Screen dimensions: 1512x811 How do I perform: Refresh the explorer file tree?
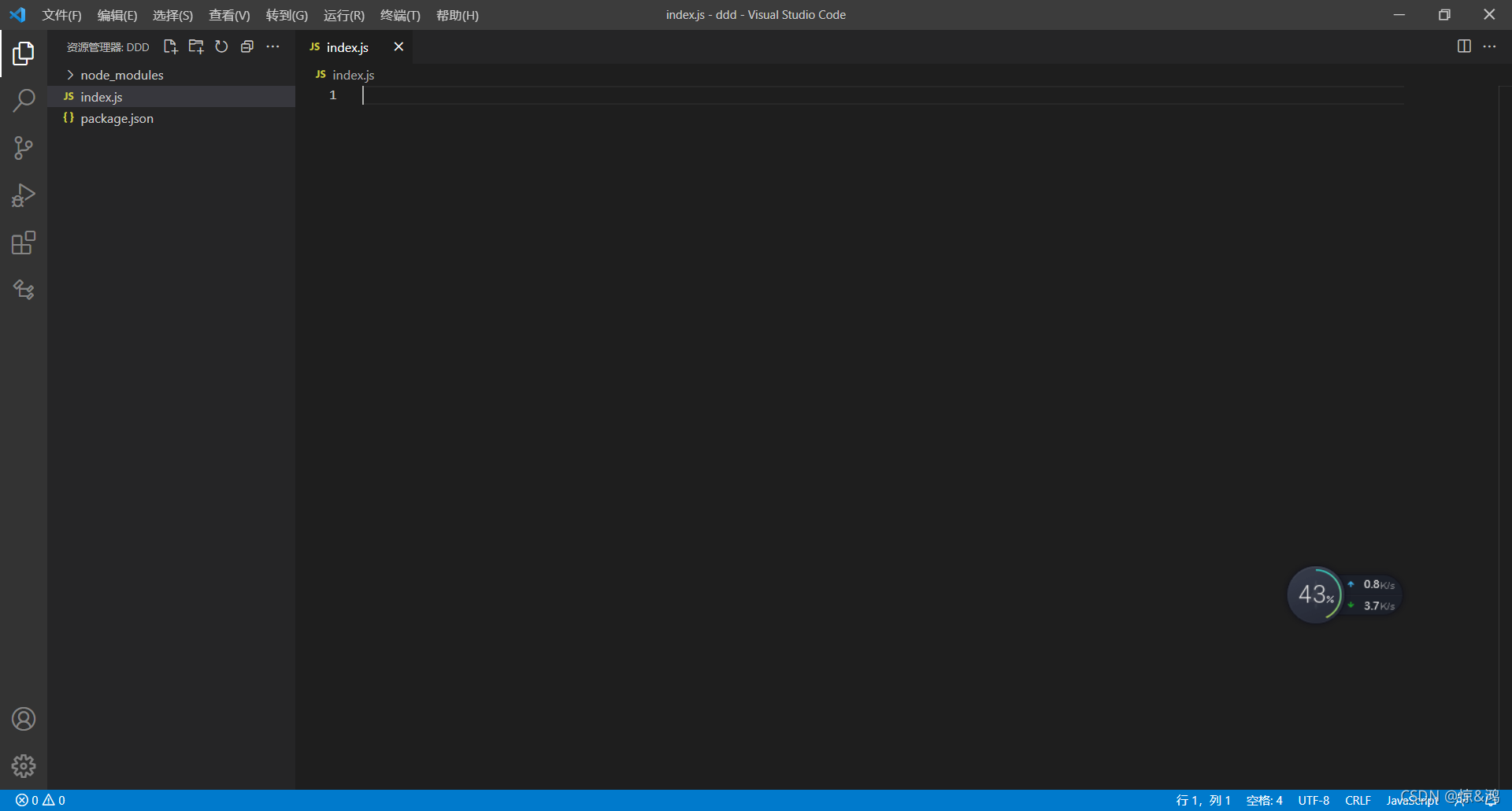tap(221, 47)
